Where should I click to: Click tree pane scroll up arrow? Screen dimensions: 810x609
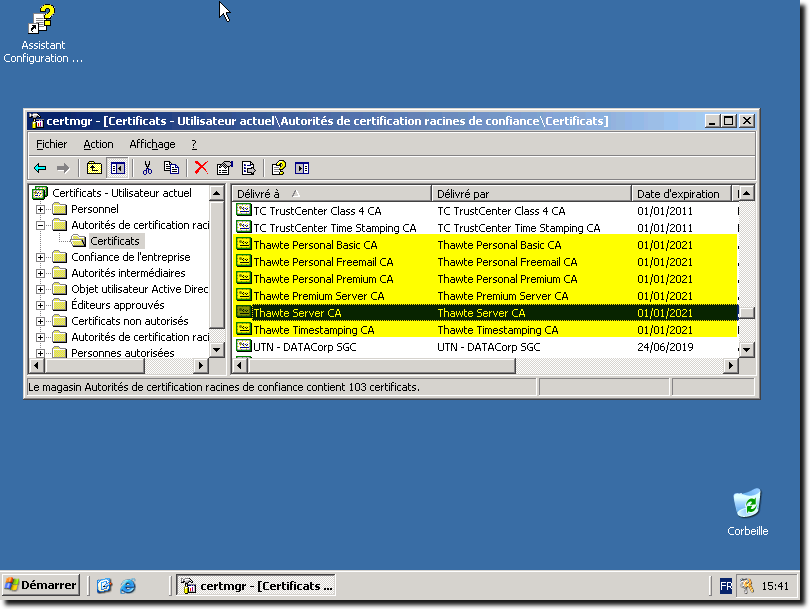click(216, 193)
